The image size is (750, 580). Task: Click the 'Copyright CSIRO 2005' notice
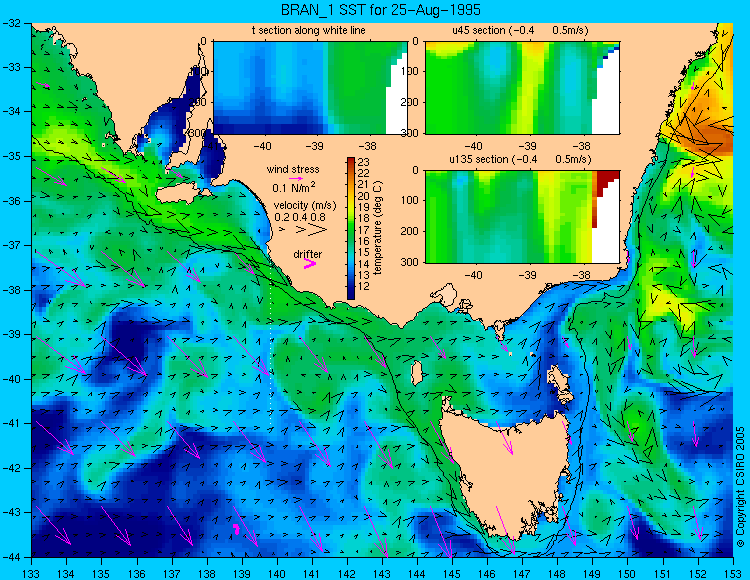(x=740, y=487)
